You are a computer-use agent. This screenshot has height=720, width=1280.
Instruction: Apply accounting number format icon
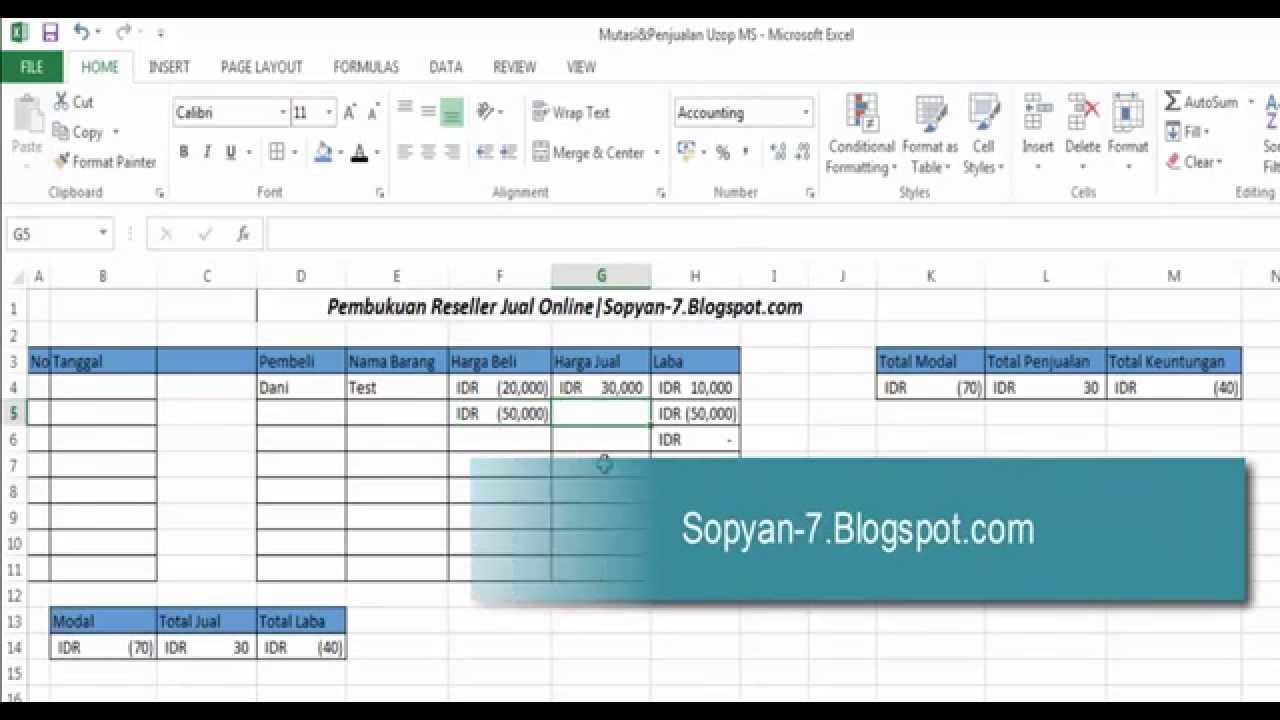click(686, 153)
